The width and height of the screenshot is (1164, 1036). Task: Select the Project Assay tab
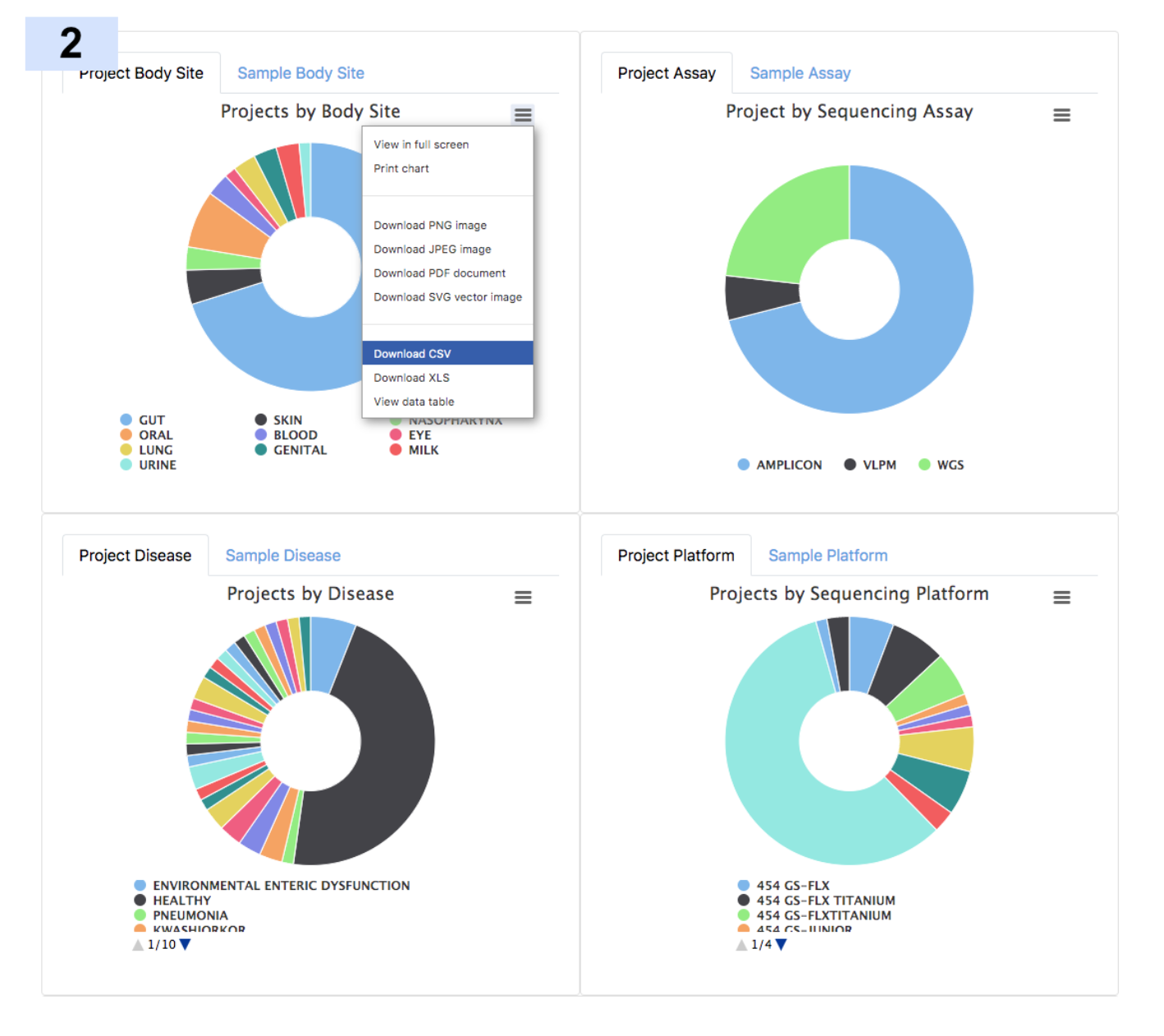pyautogui.click(x=667, y=73)
